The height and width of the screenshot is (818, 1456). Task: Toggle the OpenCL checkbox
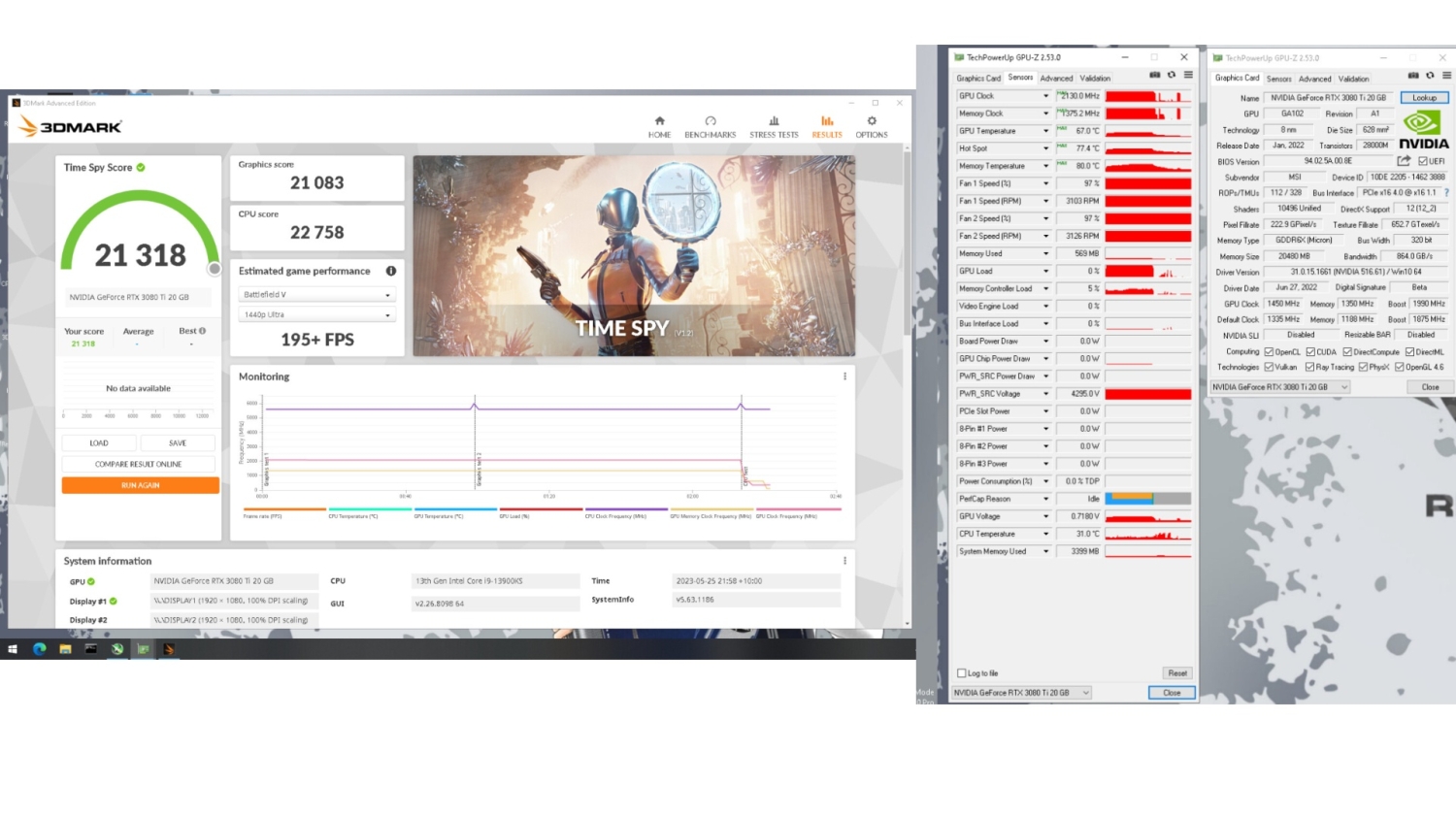coord(1269,351)
